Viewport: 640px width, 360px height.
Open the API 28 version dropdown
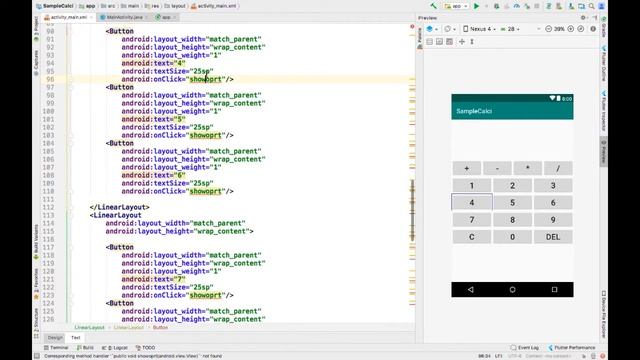(510, 29)
